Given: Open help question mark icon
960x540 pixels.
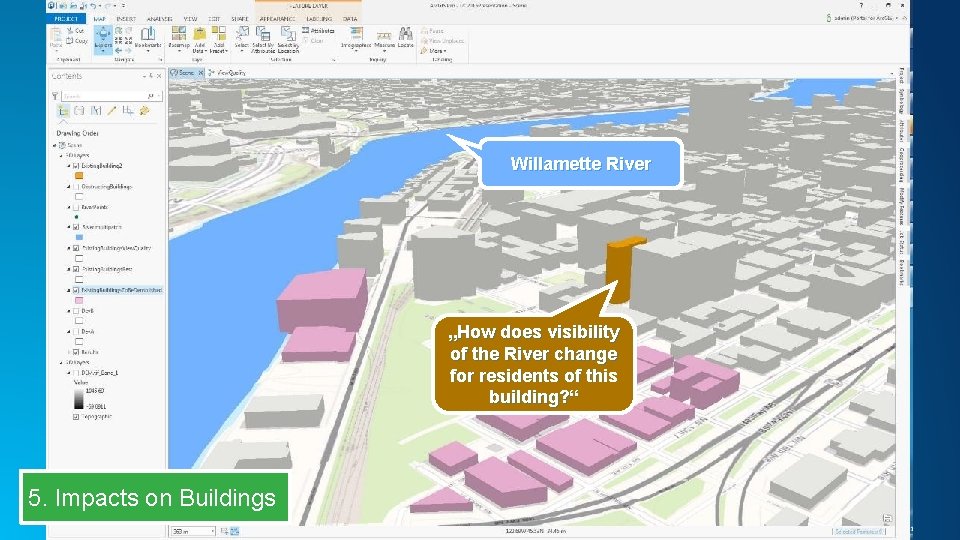Looking at the screenshot, I should tap(861, 6).
